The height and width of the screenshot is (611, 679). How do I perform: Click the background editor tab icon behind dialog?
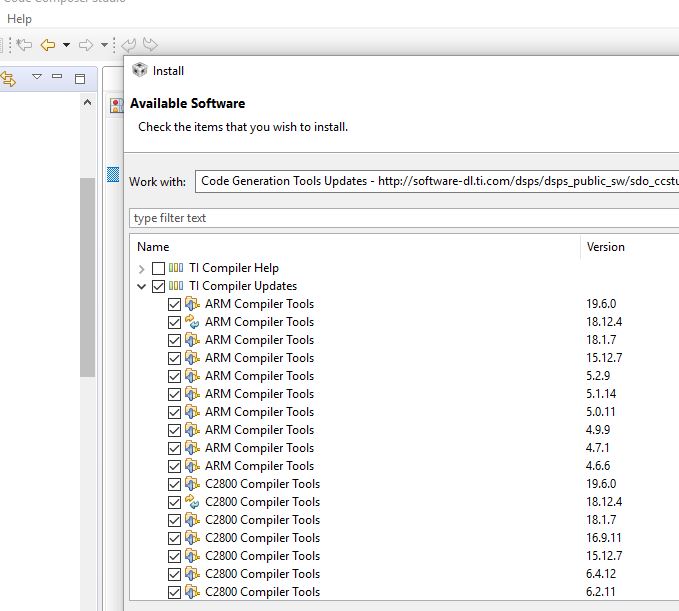click(x=116, y=105)
